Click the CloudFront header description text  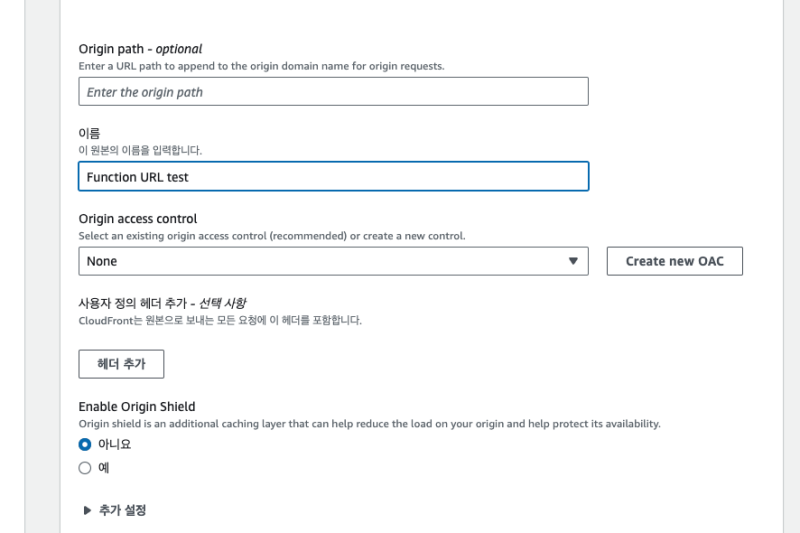click(x=220, y=321)
